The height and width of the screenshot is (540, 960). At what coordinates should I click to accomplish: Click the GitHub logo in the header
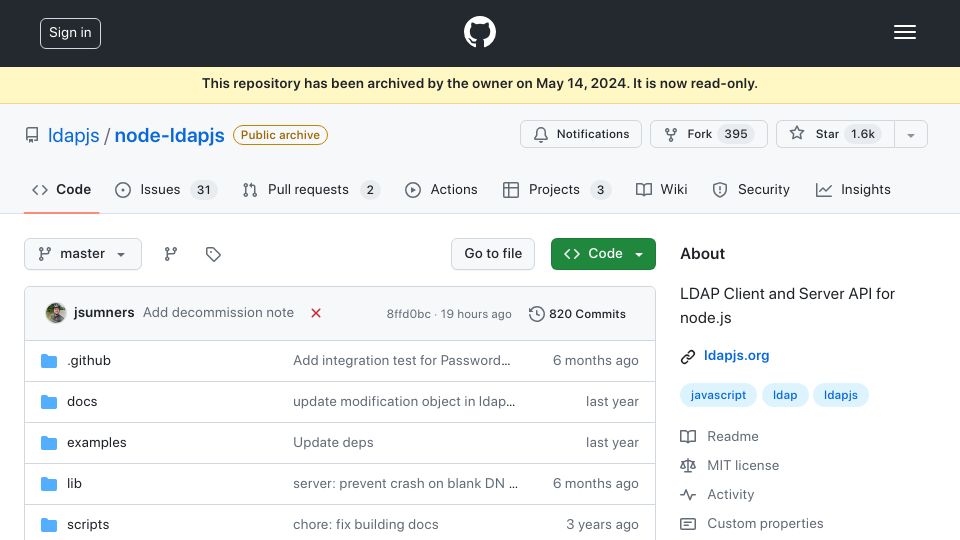(x=479, y=32)
